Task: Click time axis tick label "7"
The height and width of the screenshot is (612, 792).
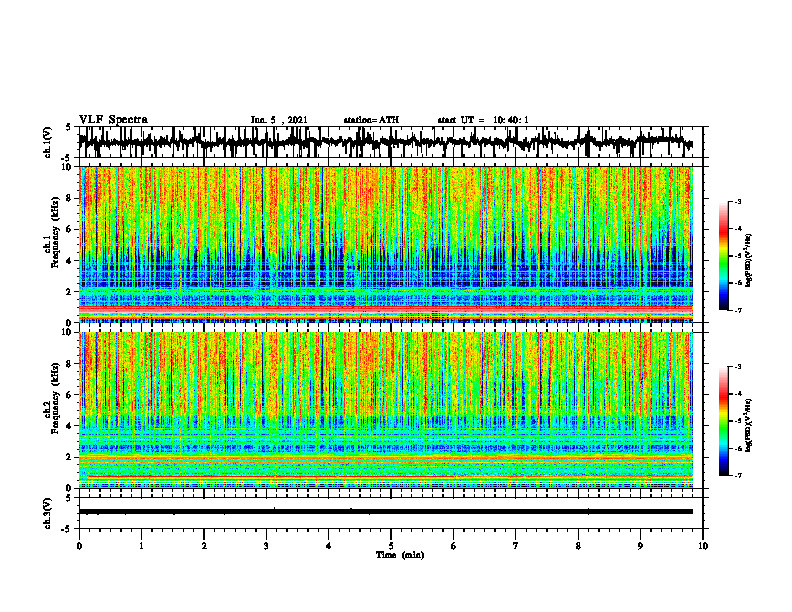Action: 516,546
